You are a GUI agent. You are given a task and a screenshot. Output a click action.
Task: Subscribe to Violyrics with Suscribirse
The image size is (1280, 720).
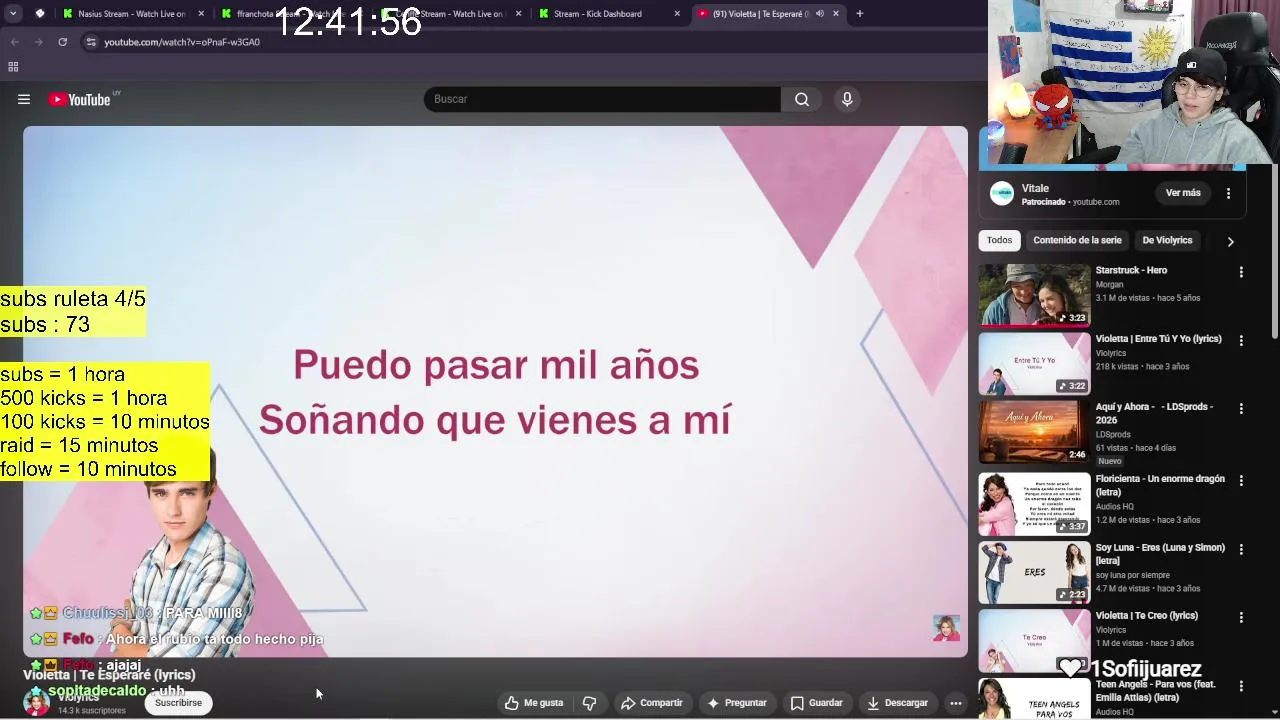click(x=178, y=703)
